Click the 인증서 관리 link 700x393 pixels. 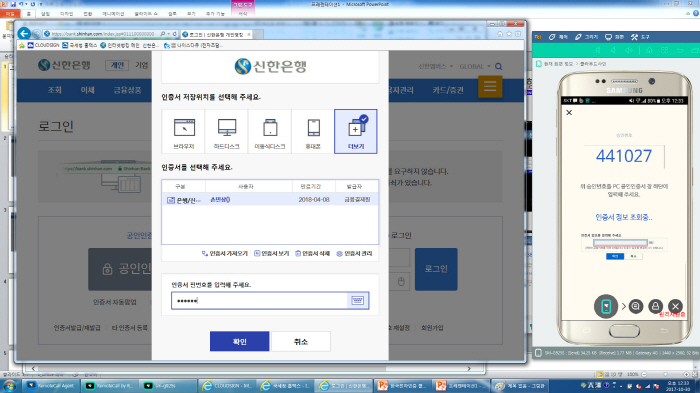click(354, 253)
